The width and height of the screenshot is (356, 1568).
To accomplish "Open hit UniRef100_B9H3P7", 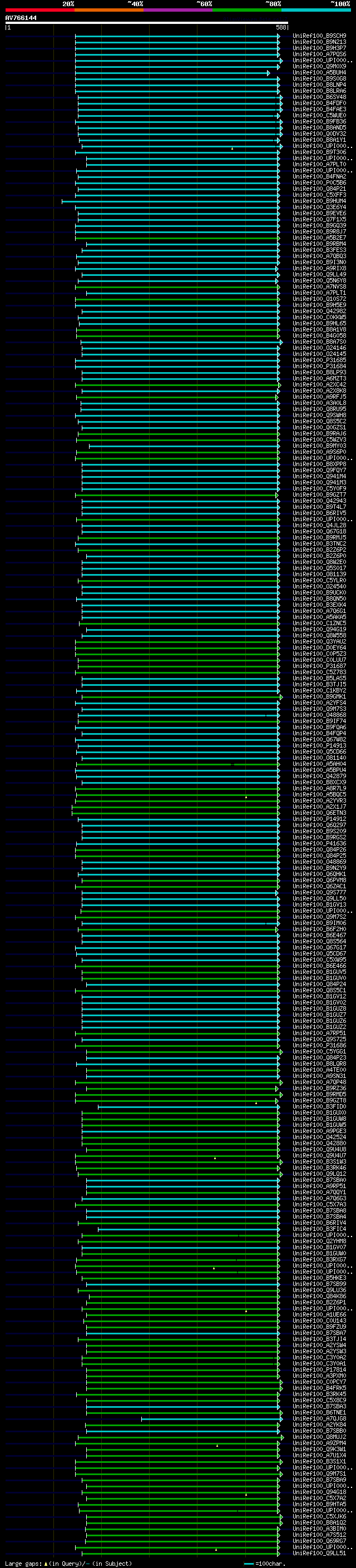I will pos(319,48).
